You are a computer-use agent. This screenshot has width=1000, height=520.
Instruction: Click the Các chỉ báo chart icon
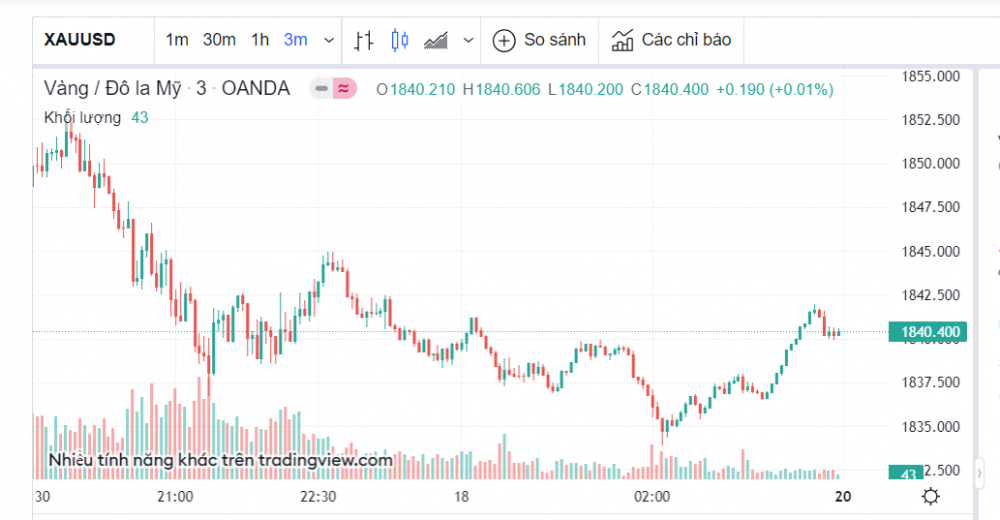(x=623, y=40)
